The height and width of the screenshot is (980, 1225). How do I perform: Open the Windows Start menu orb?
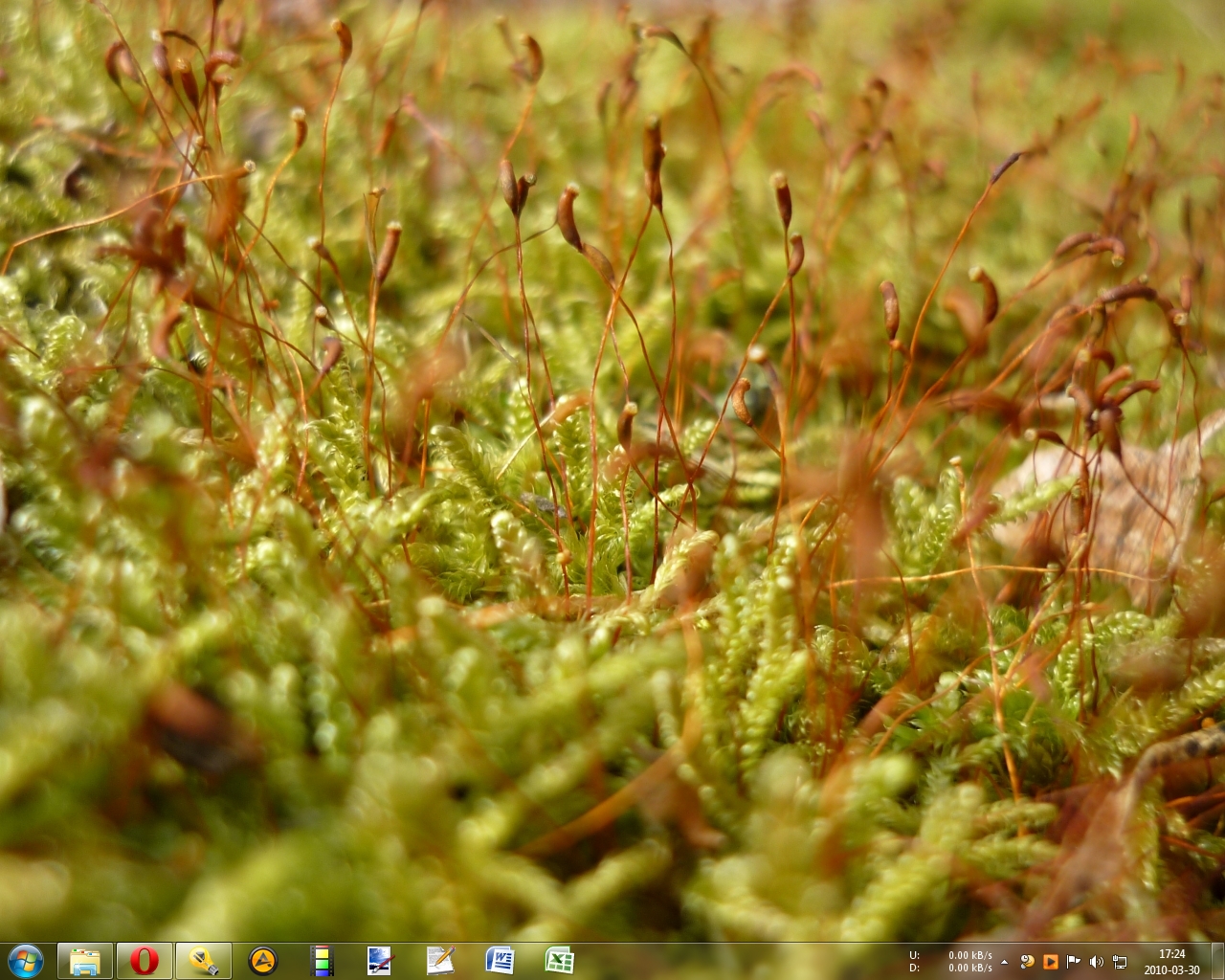[25, 960]
